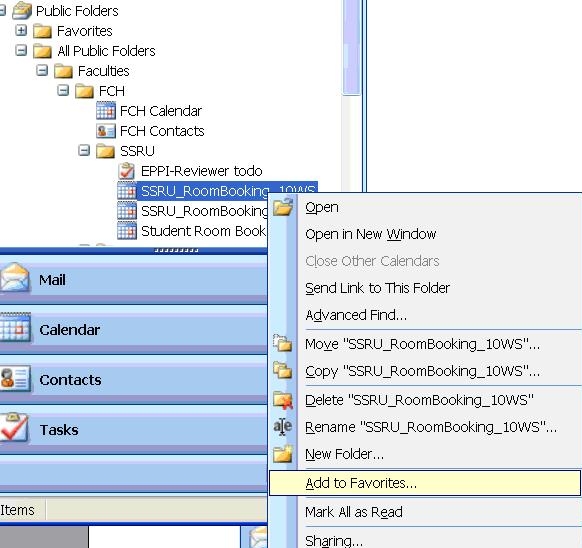Click the FCH Contacts card icon
582x548 pixels.
tap(106, 131)
